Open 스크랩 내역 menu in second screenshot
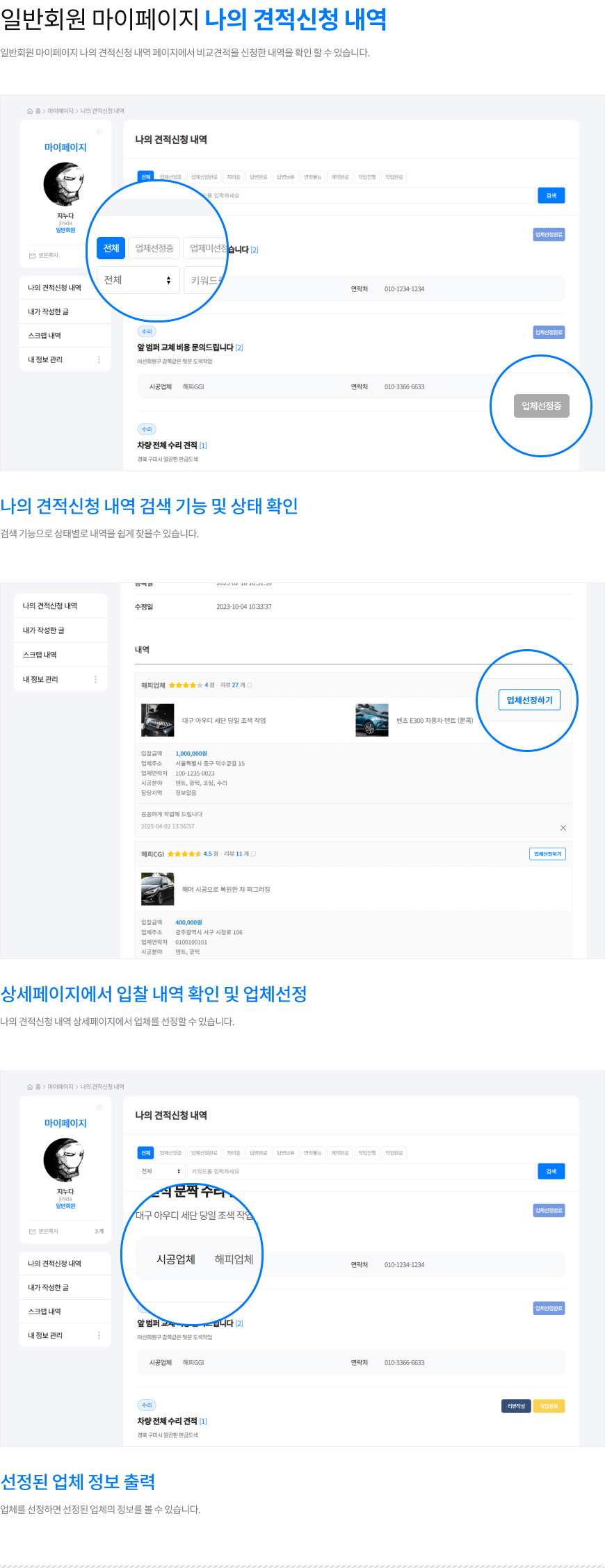Image resolution: width=605 pixels, height=1568 pixels. point(60,655)
